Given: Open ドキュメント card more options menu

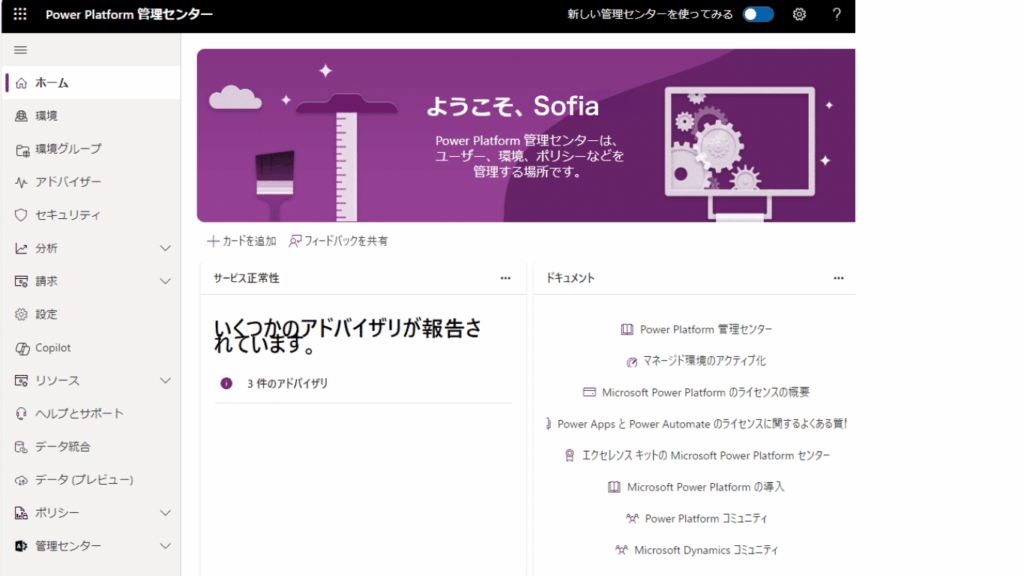Looking at the screenshot, I should (839, 278).
